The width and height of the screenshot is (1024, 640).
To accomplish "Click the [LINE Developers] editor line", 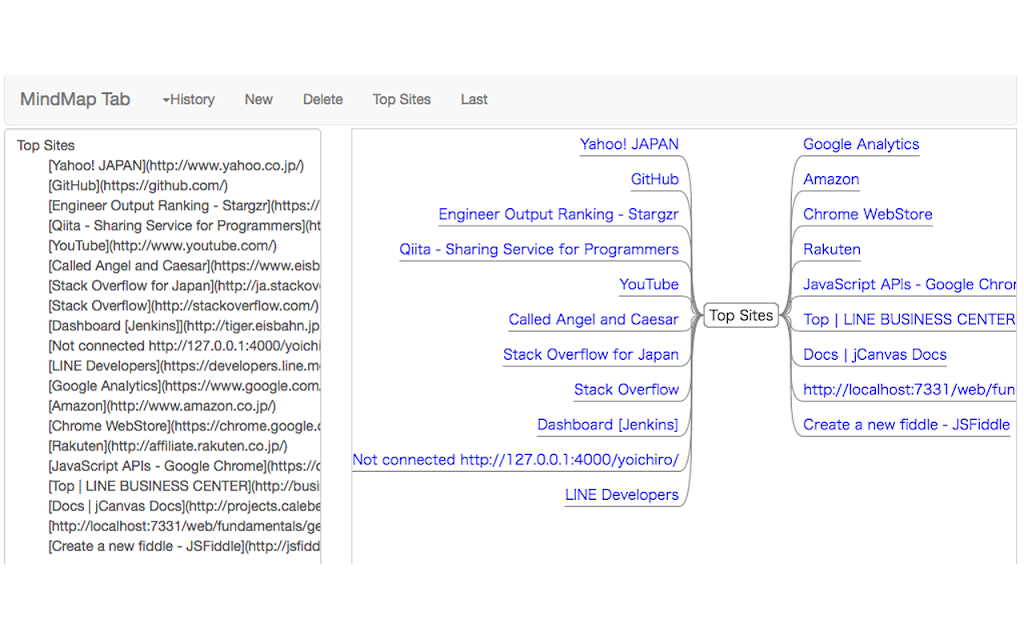I will [x=184, y=366].
